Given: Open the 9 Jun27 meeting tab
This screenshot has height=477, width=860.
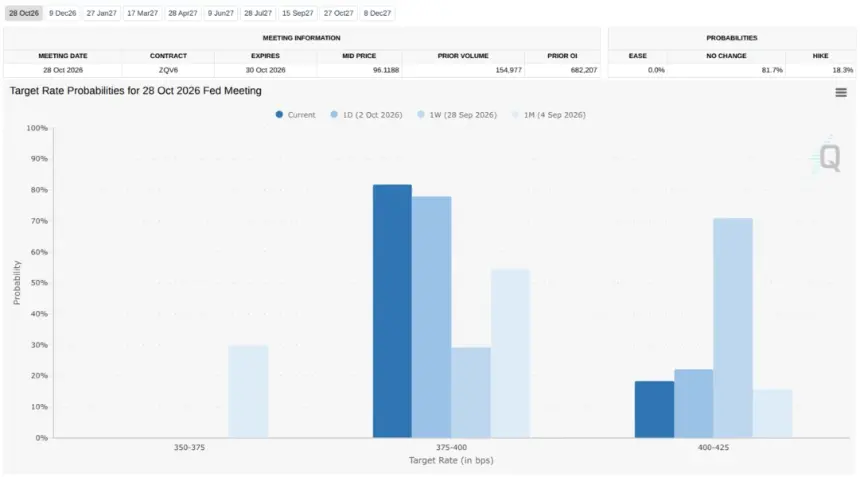Looking at the screenshot, I should [x=220, y=13].
